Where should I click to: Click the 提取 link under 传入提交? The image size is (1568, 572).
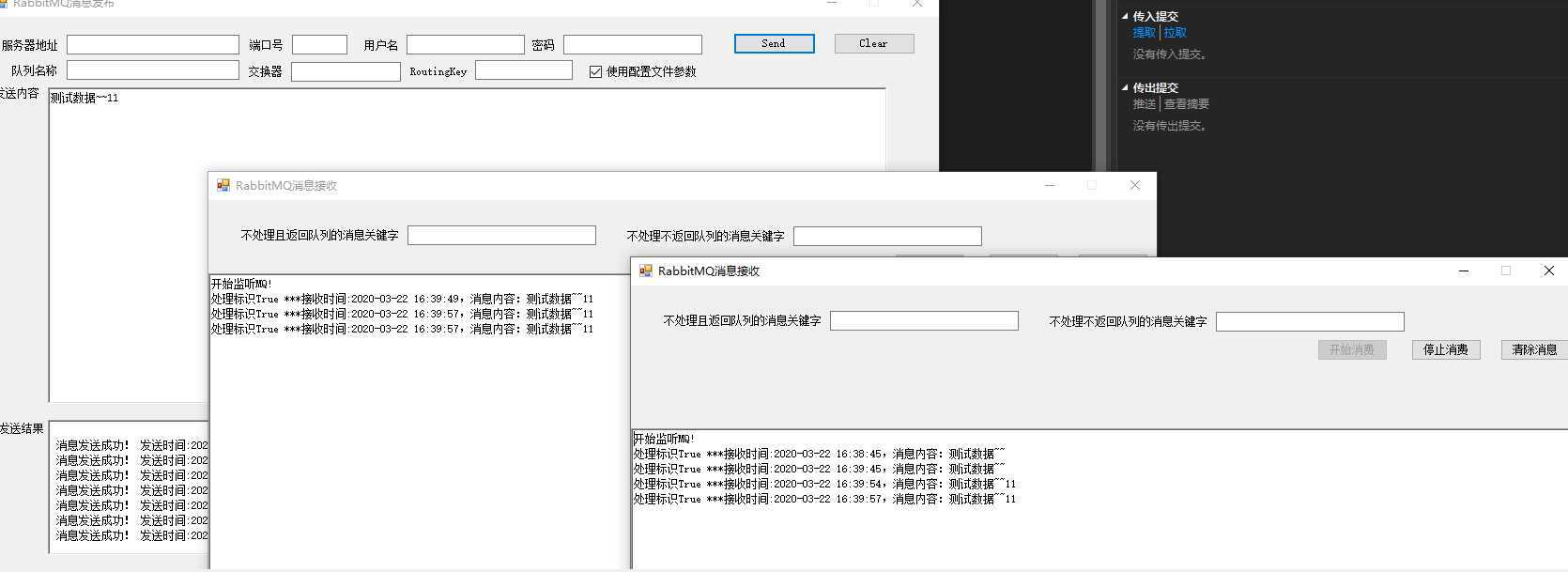pyautogui.click(x=1145, y=33)
